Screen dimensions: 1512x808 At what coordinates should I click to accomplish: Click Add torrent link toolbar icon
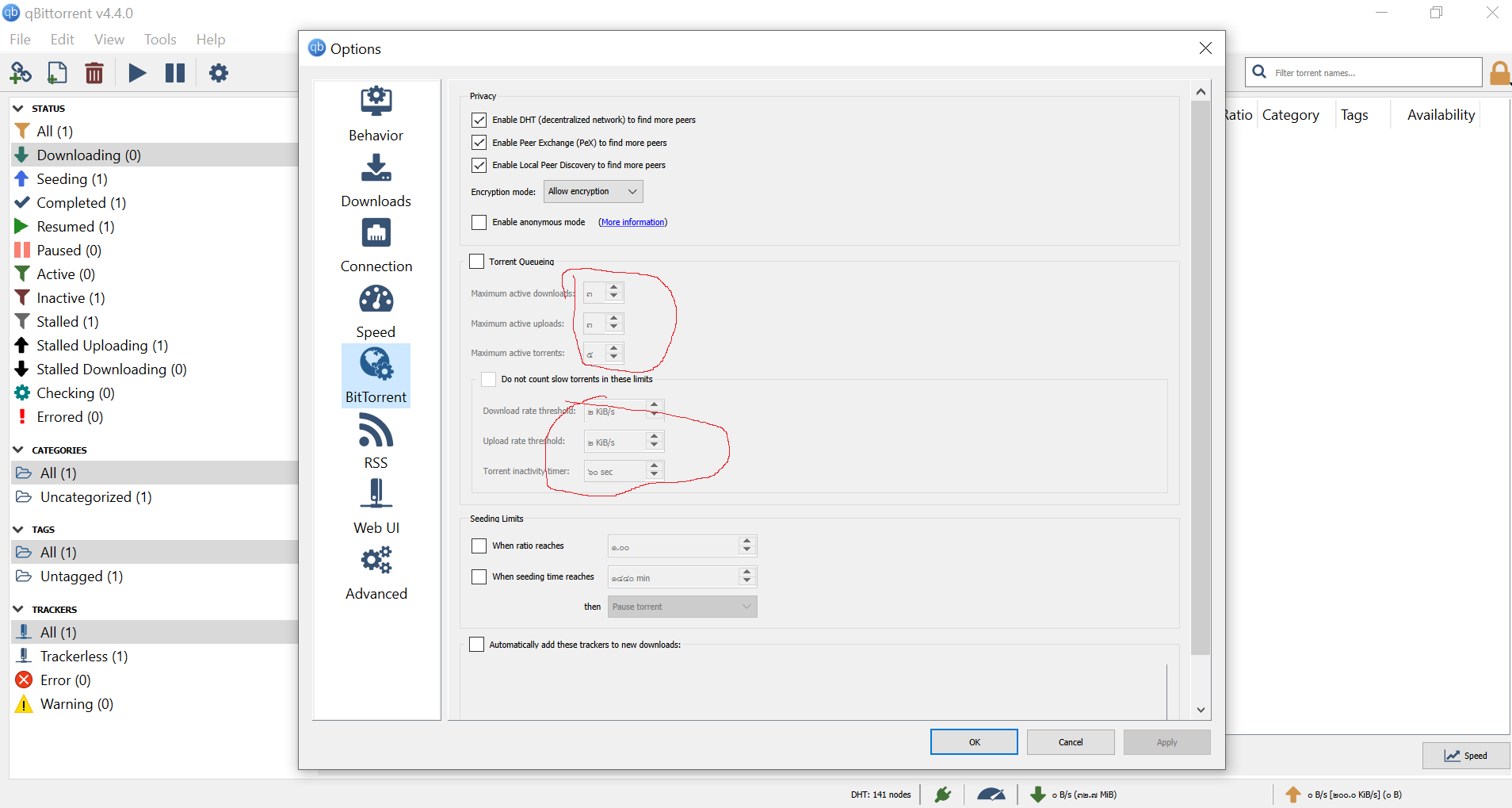(21, 73)
